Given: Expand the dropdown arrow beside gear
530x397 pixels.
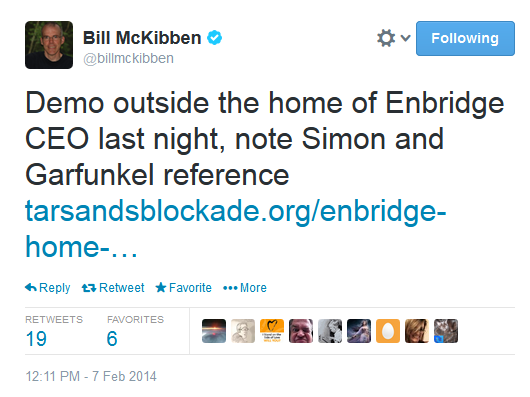Looking at the screenshot, I should click(406, 38).
